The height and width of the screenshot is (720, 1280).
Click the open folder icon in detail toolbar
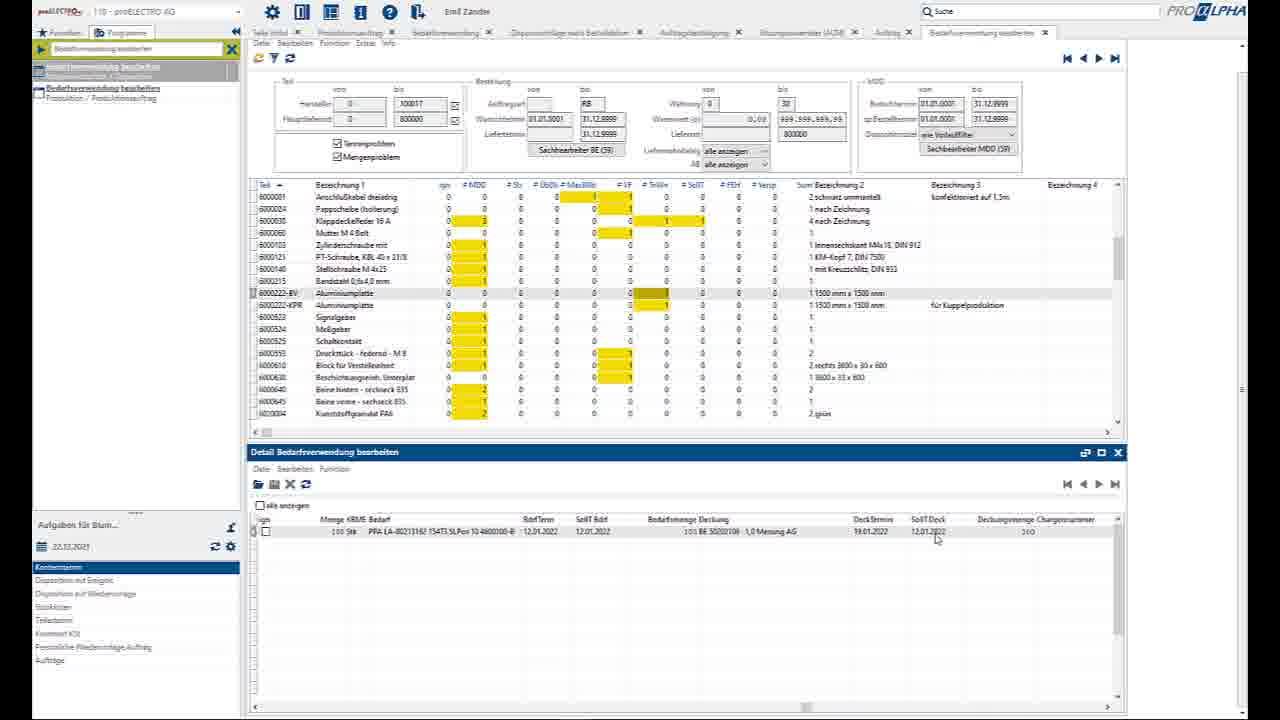258,484
